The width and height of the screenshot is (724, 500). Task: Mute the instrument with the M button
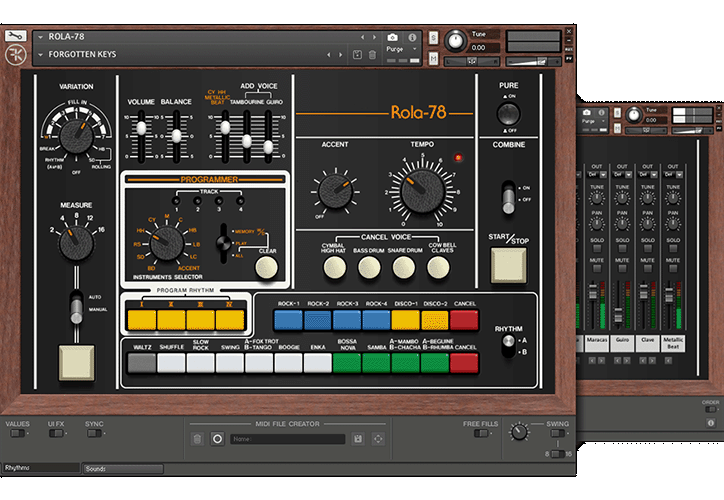(433, 58)
